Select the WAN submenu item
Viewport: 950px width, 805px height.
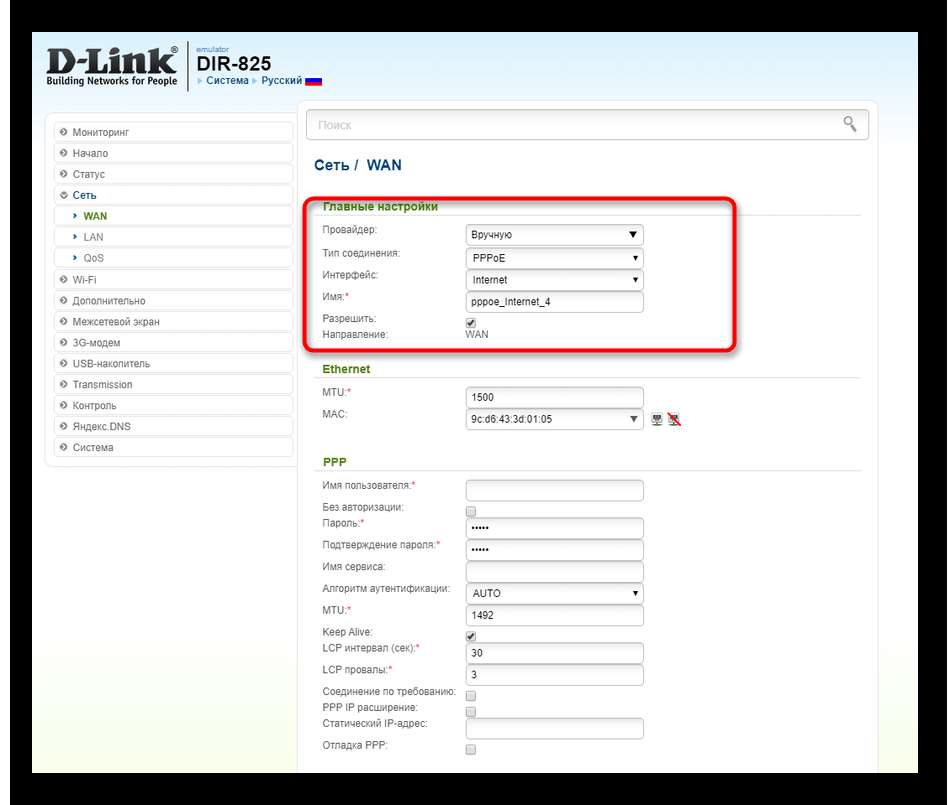173,216
